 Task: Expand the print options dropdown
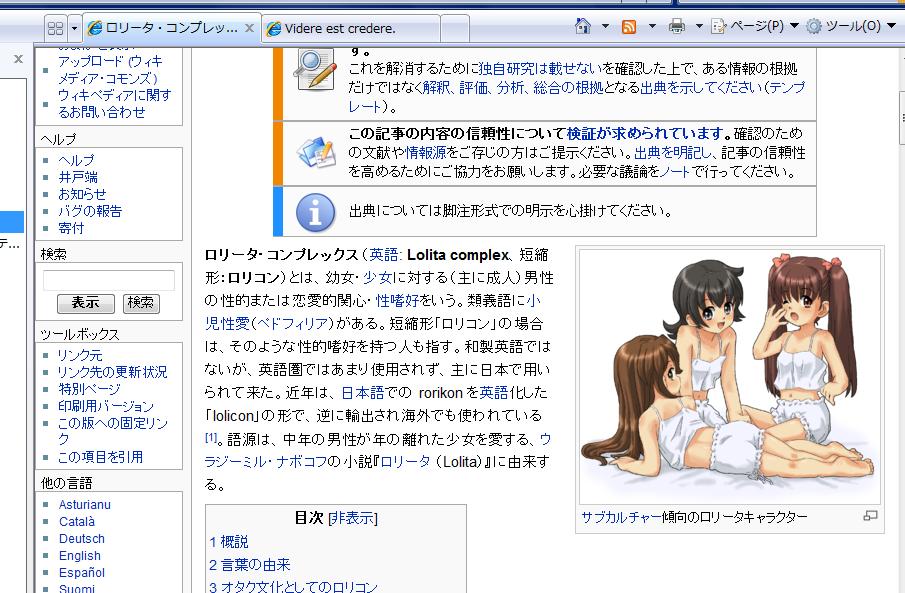click(699, 26)
